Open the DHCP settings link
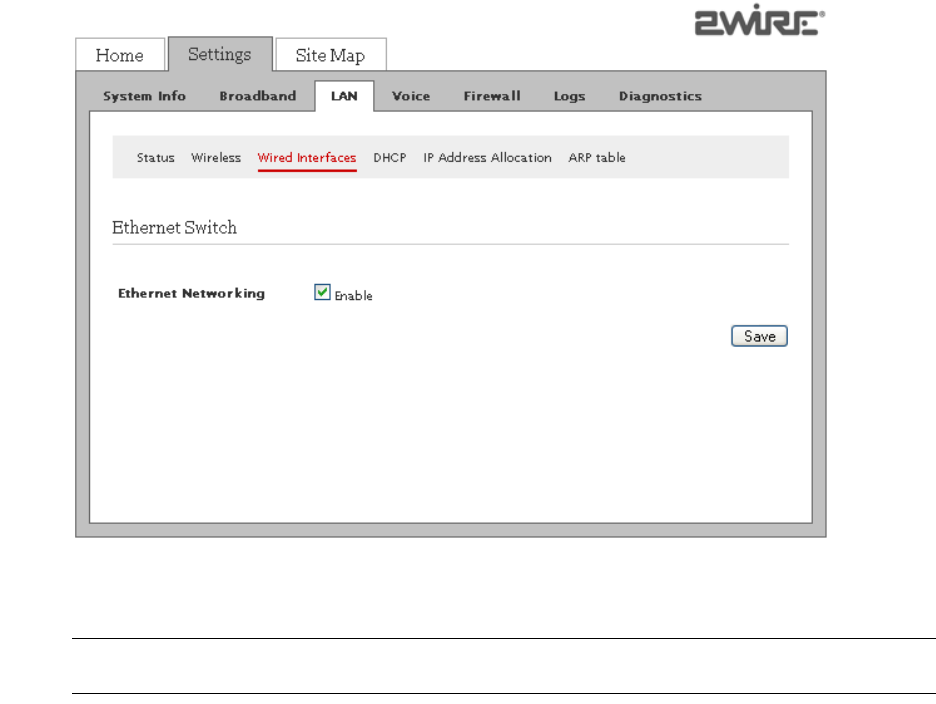Viewport: 936px width, 704px height. tap(390, 158)
